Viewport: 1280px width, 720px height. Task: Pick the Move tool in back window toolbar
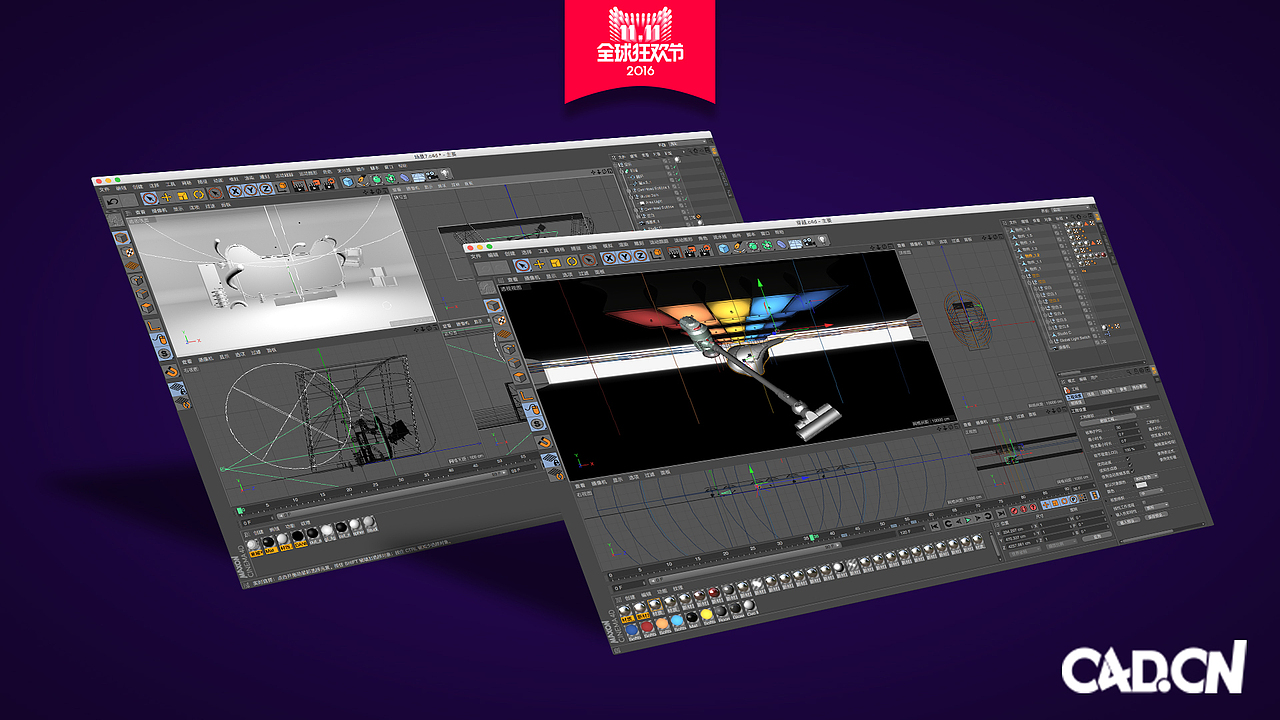166,197
